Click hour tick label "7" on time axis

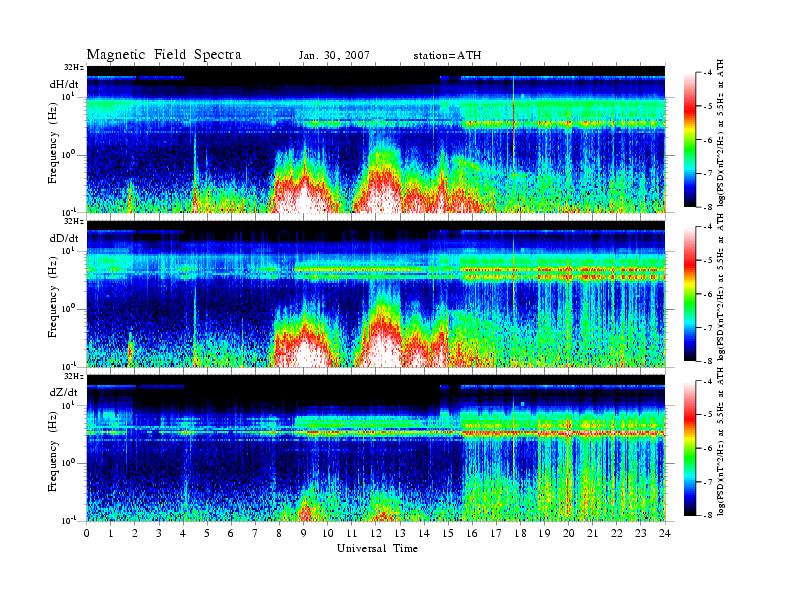pyautogui.click(x=255, y=533)
